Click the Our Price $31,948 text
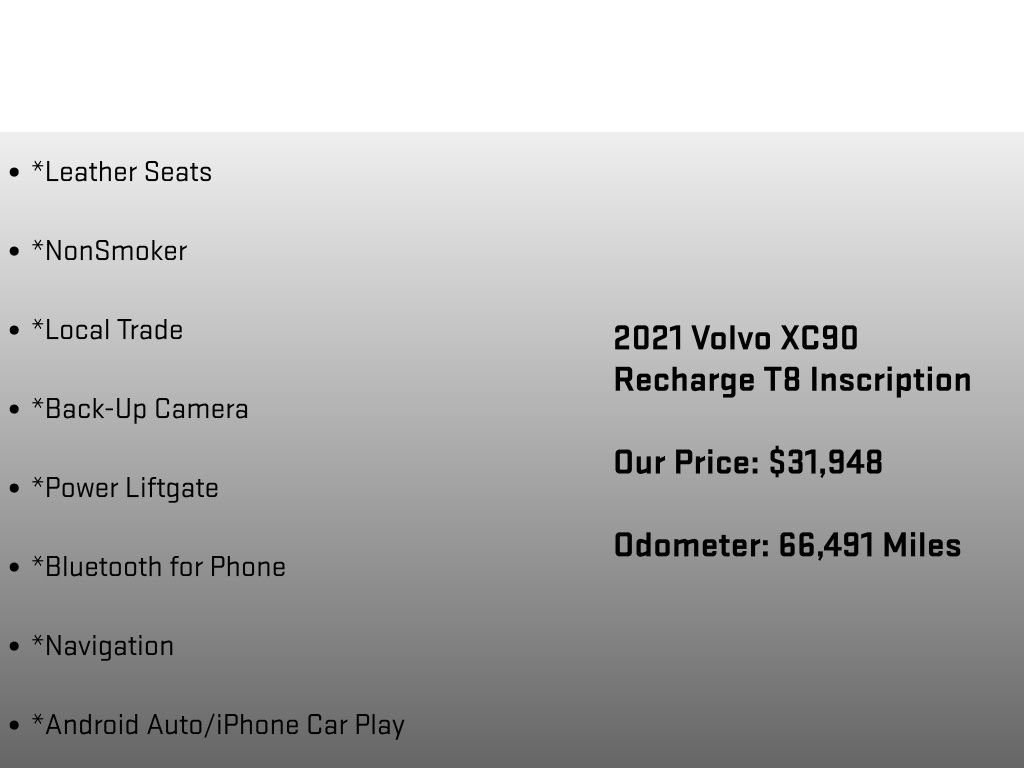This screenshot has height=768, width=1024. pos(748,462)
